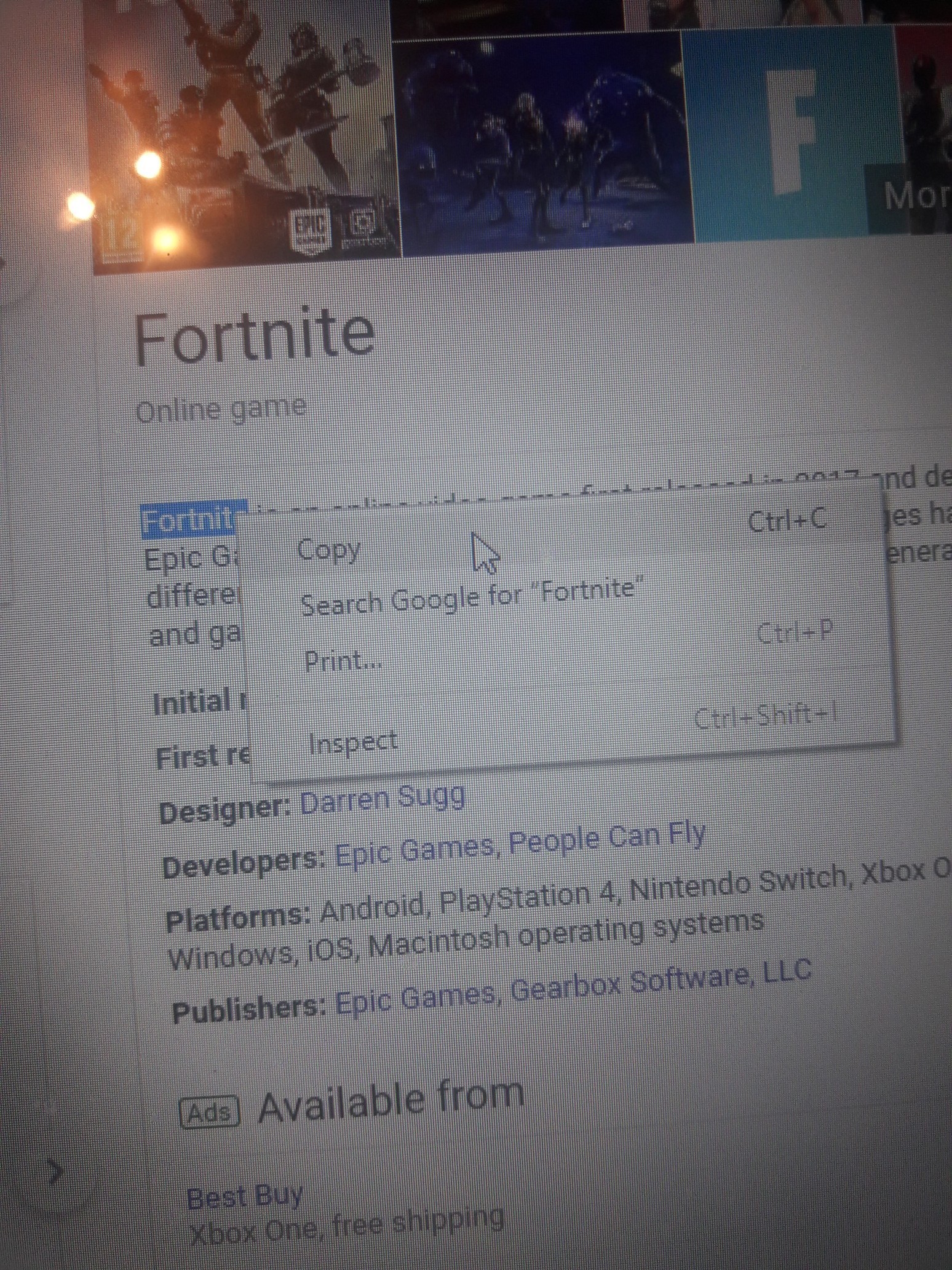Open the Fortnite cover art thumbnail
Screen dimensions: 952x1270
(243, 135)
